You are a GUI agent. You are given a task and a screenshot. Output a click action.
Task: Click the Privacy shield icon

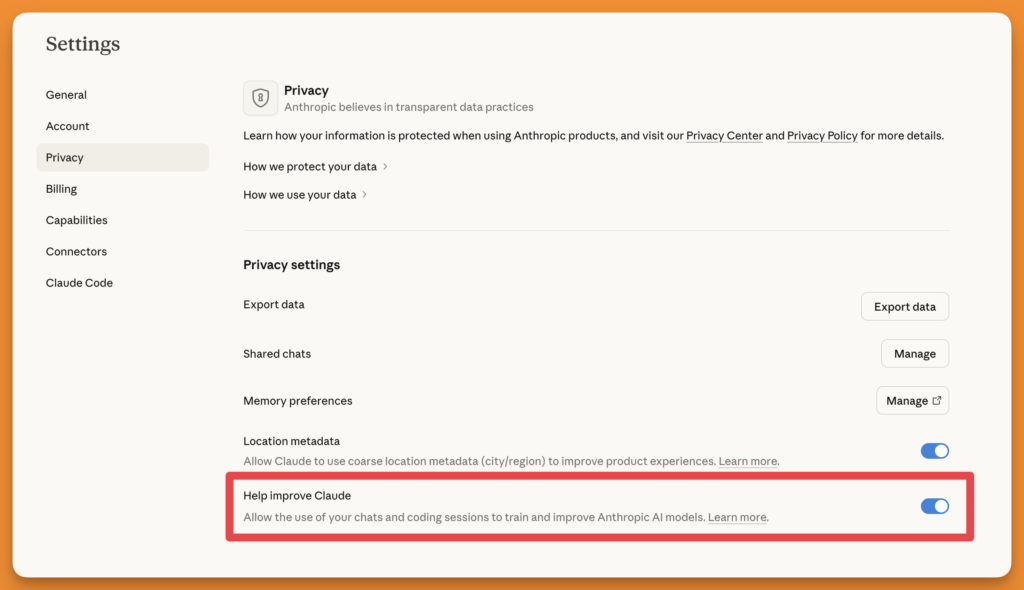click(x=260, y=98)
